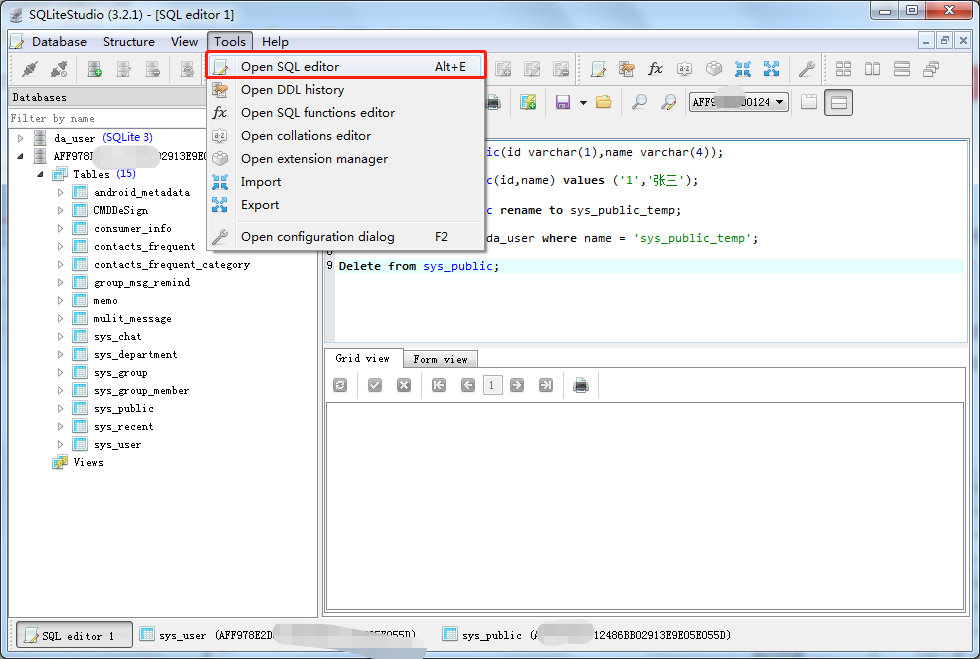This screenshot has width=980, height=659.
Task: Click the export results icon in editor toolbar
Action: click(528, 102)
